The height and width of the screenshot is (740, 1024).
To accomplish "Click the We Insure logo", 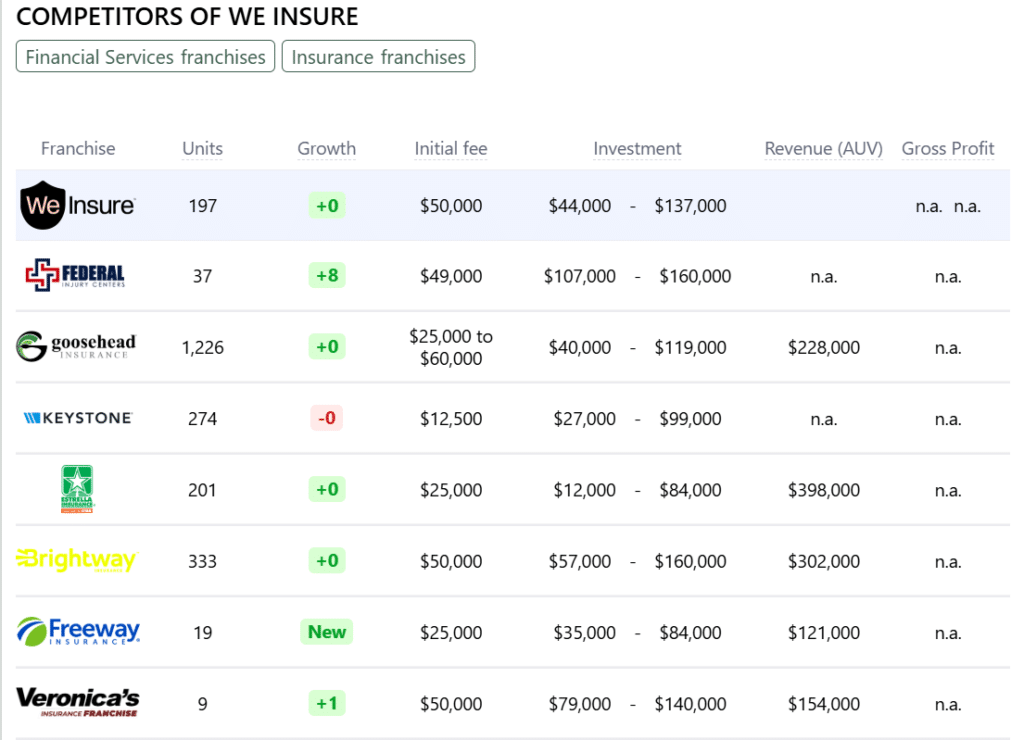I will click(78, 205).
